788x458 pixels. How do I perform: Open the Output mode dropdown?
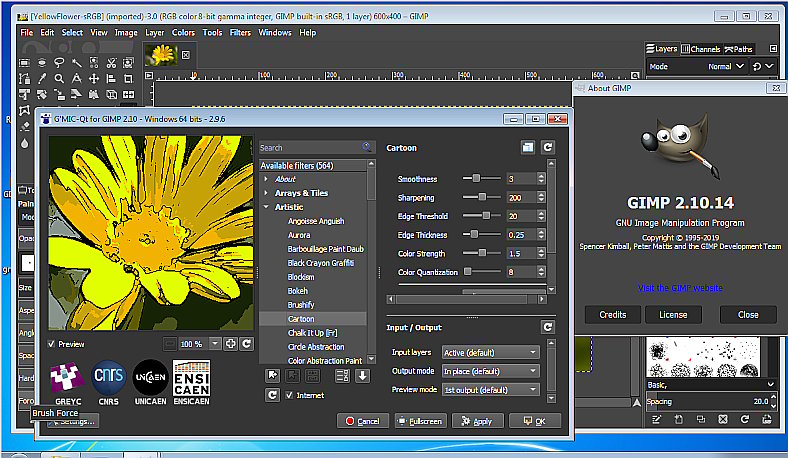(490, 371)
